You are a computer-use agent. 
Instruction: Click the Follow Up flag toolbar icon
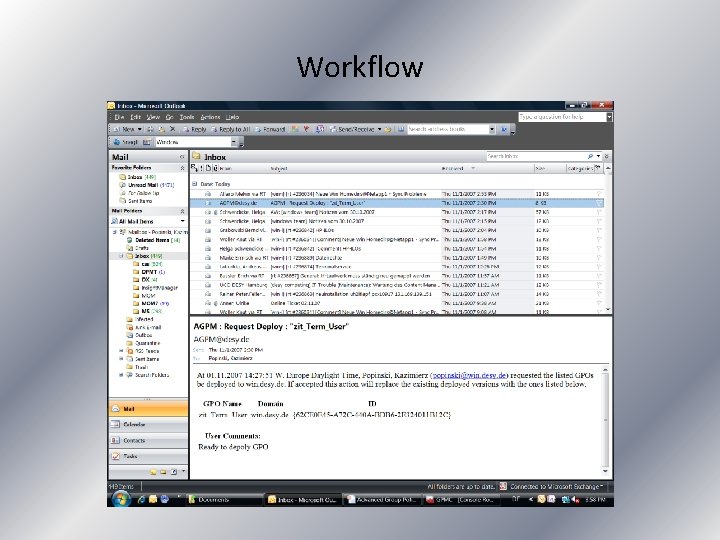tap(306, 129)
